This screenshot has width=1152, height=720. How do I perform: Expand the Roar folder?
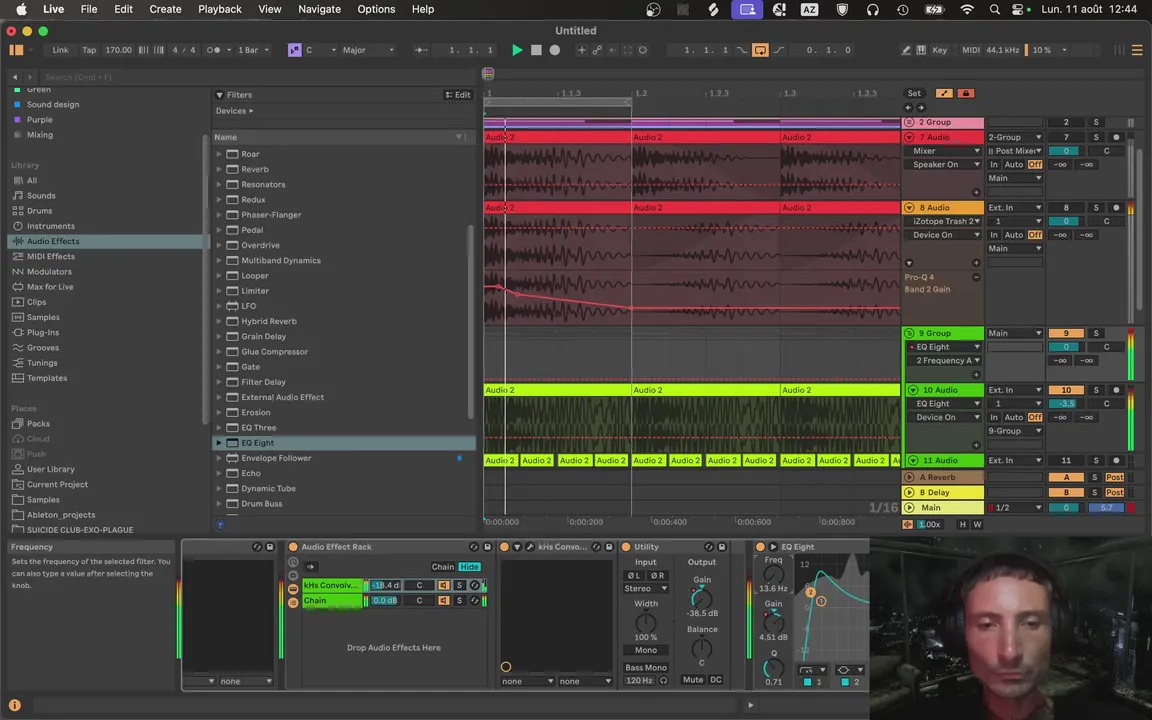coord(219,154)
